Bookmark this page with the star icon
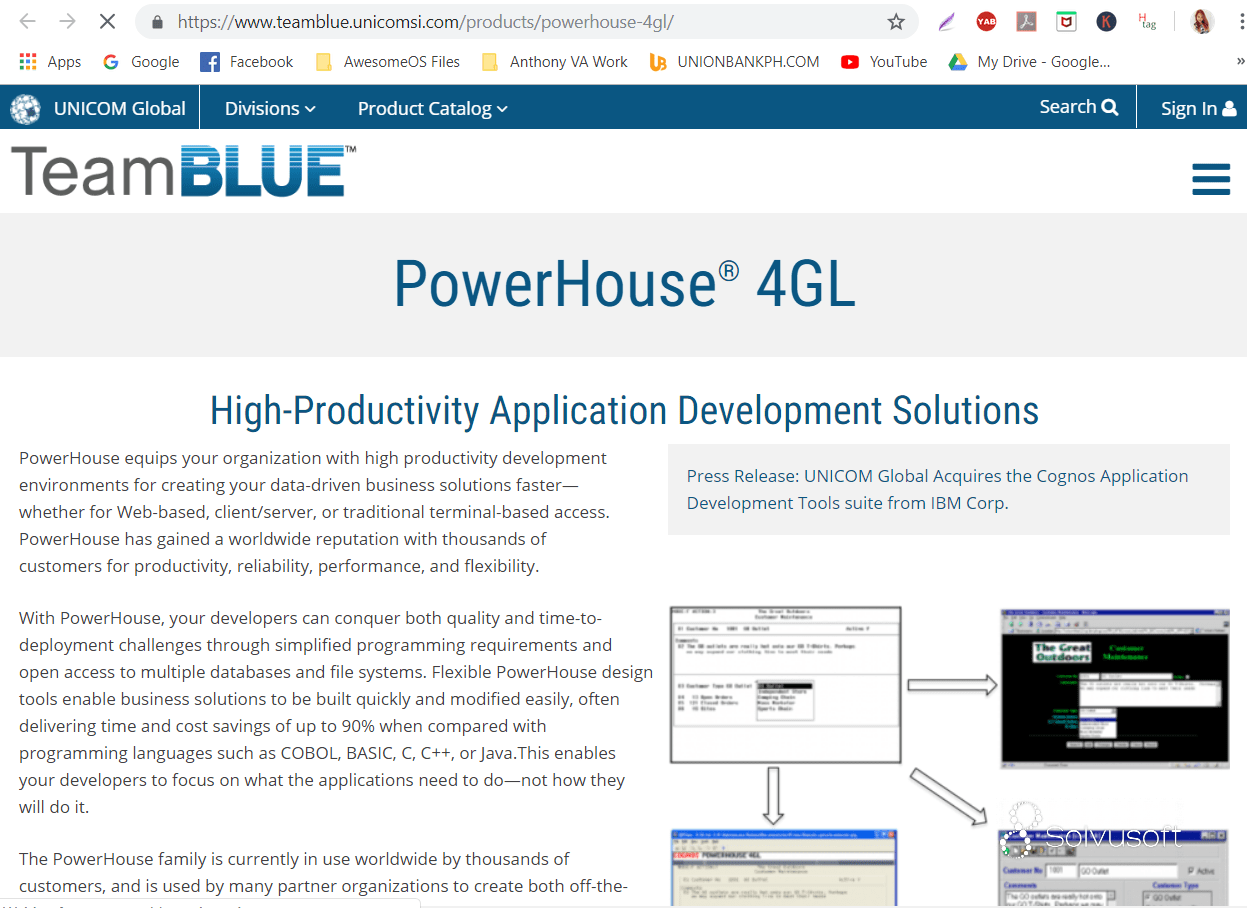The height and width of the screenshot is (908, 1247). pos(896,22)
